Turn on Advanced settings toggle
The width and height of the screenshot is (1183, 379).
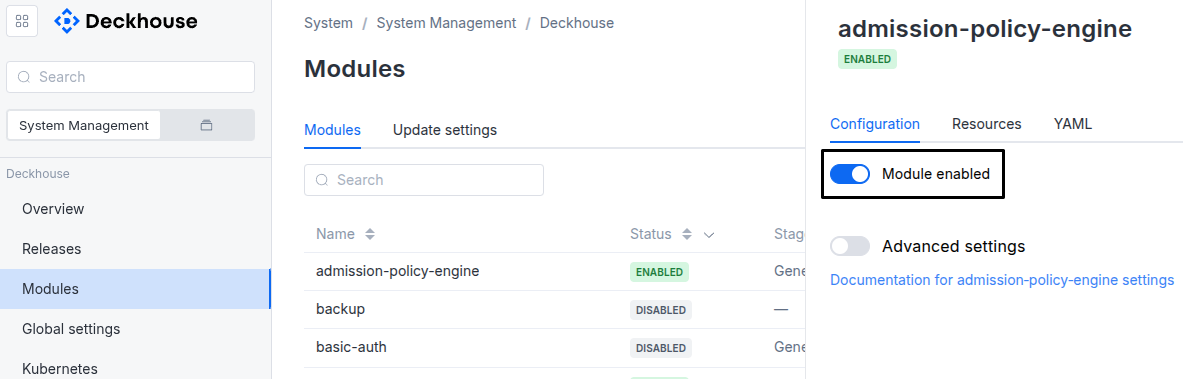(x=850, y=246)
